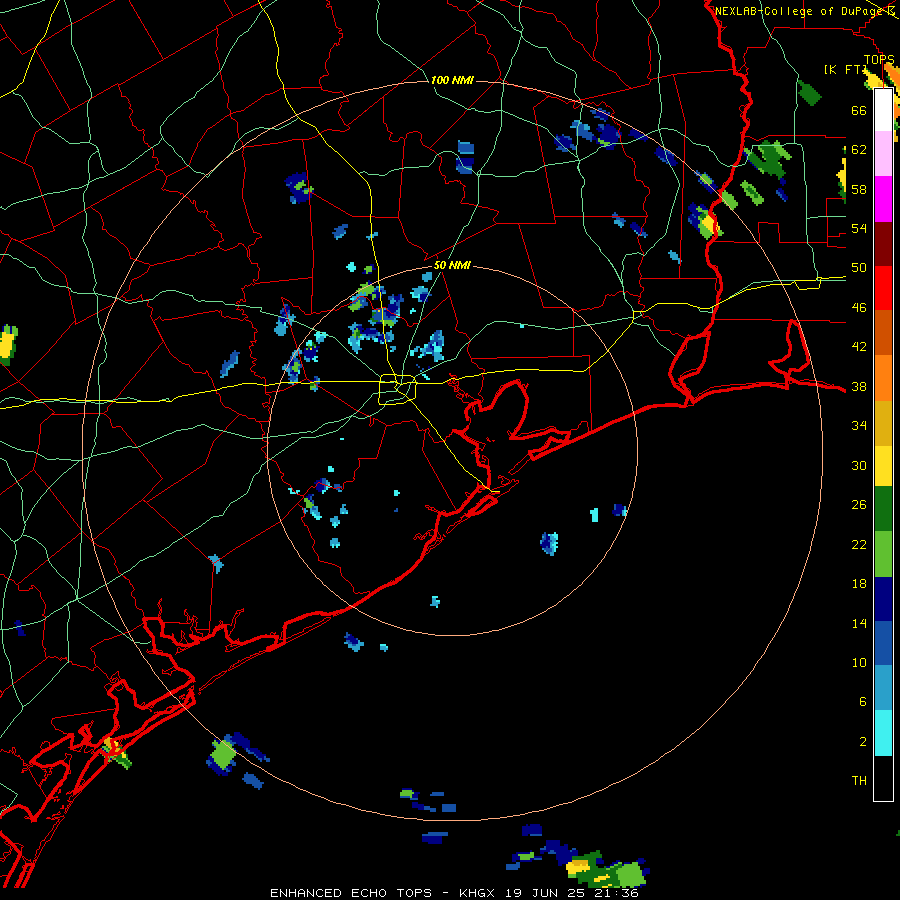Screen dimensions: 900x900
Task: Click the ENHANCED ECHO TOPS caption text
Action: coord(351,893)
